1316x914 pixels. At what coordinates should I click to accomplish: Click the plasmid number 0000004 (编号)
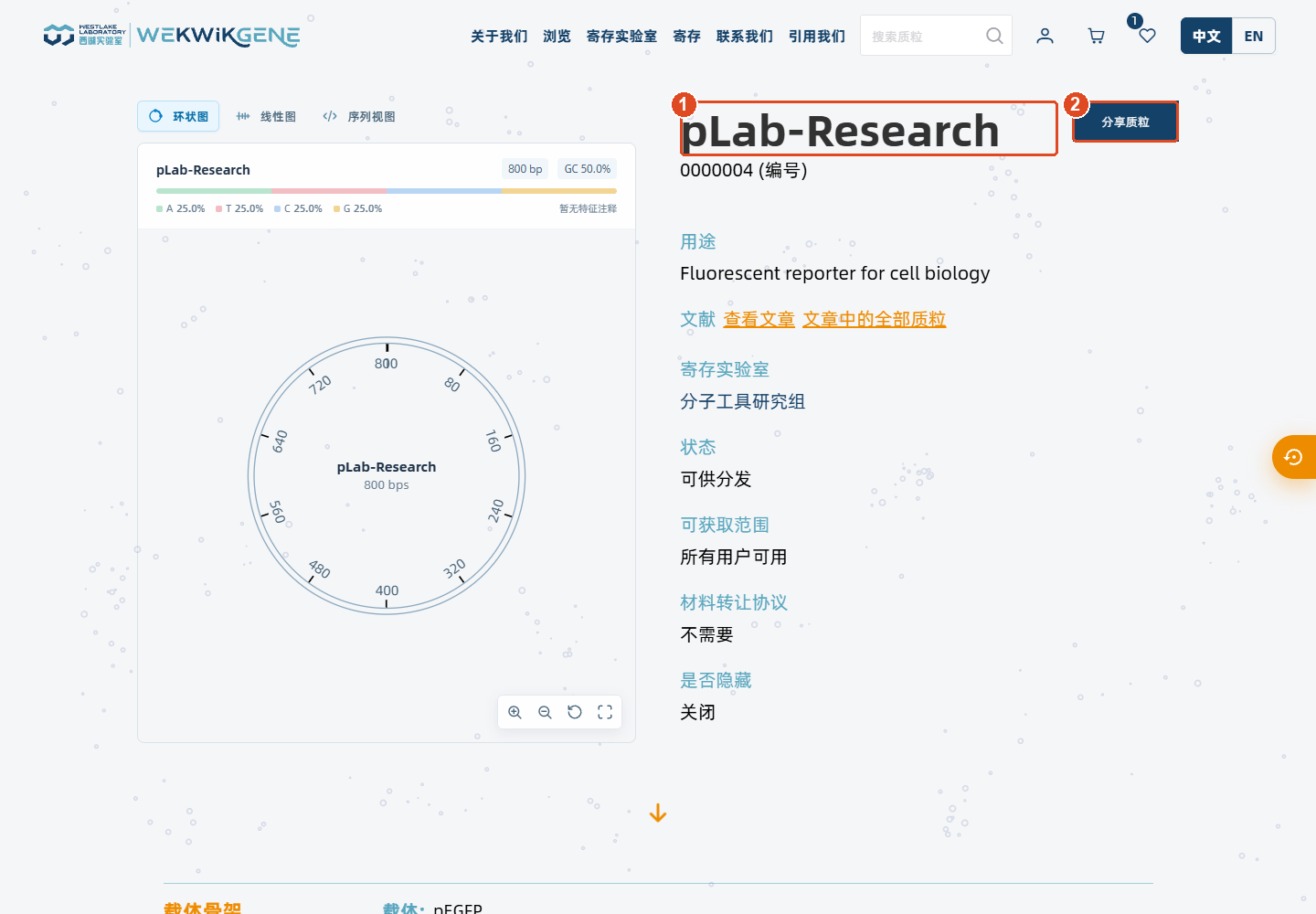(743, 170)
